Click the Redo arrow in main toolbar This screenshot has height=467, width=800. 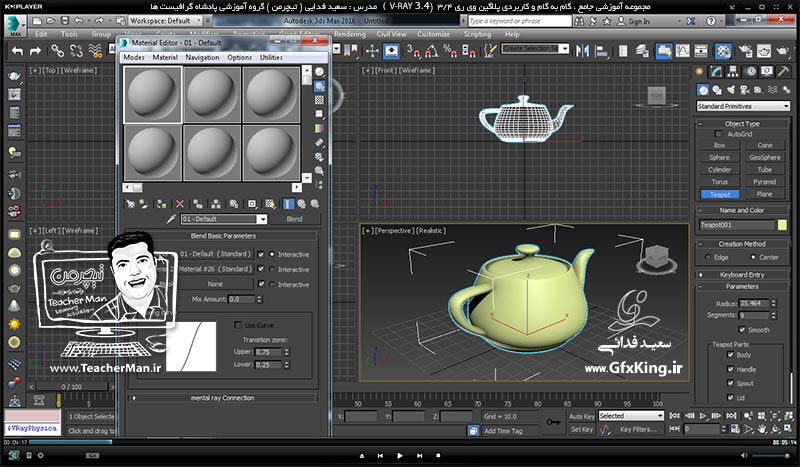click(x=35, y=51)
